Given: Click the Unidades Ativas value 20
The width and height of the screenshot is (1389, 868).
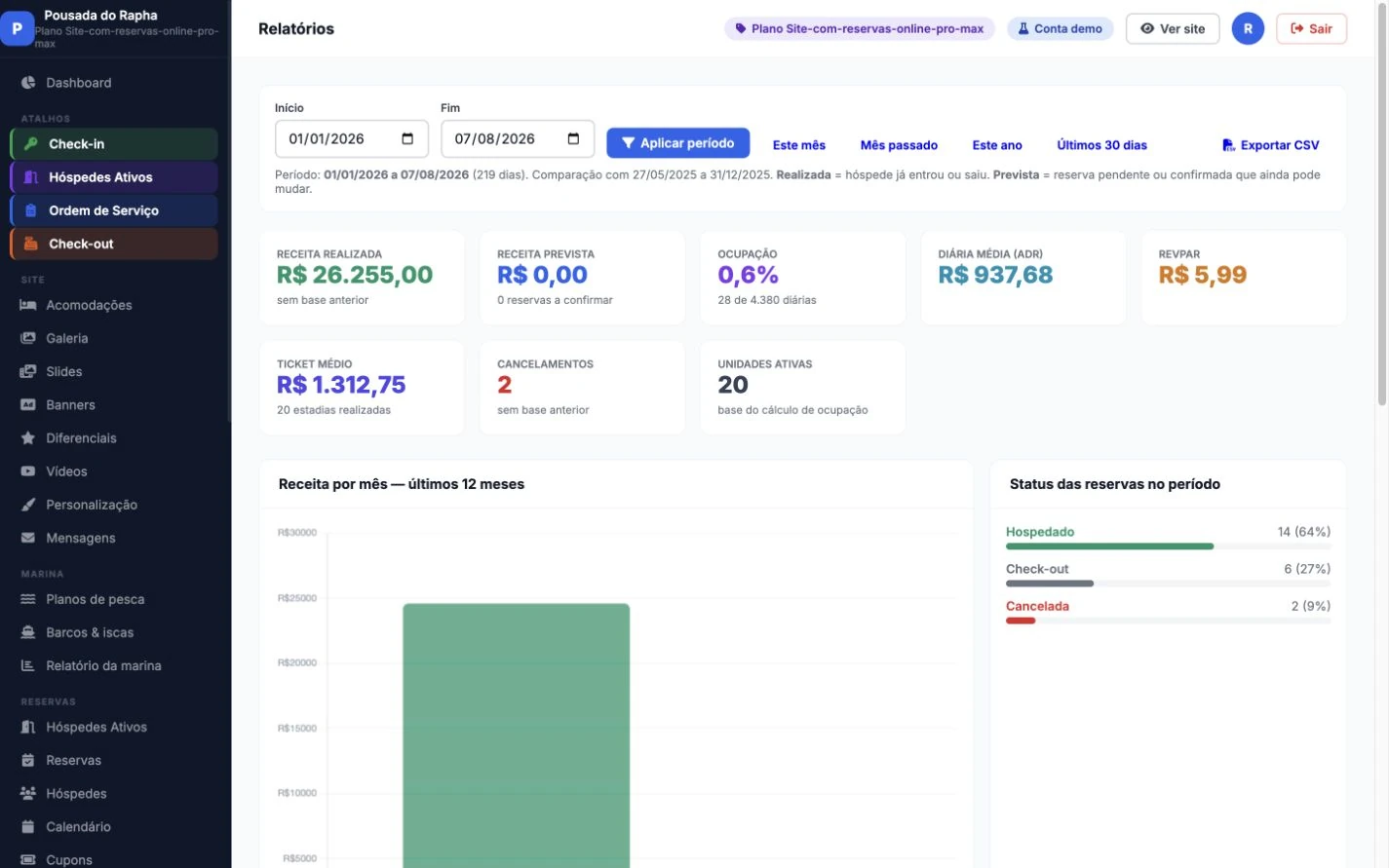Looking at the screenshot, I should 733,385.
